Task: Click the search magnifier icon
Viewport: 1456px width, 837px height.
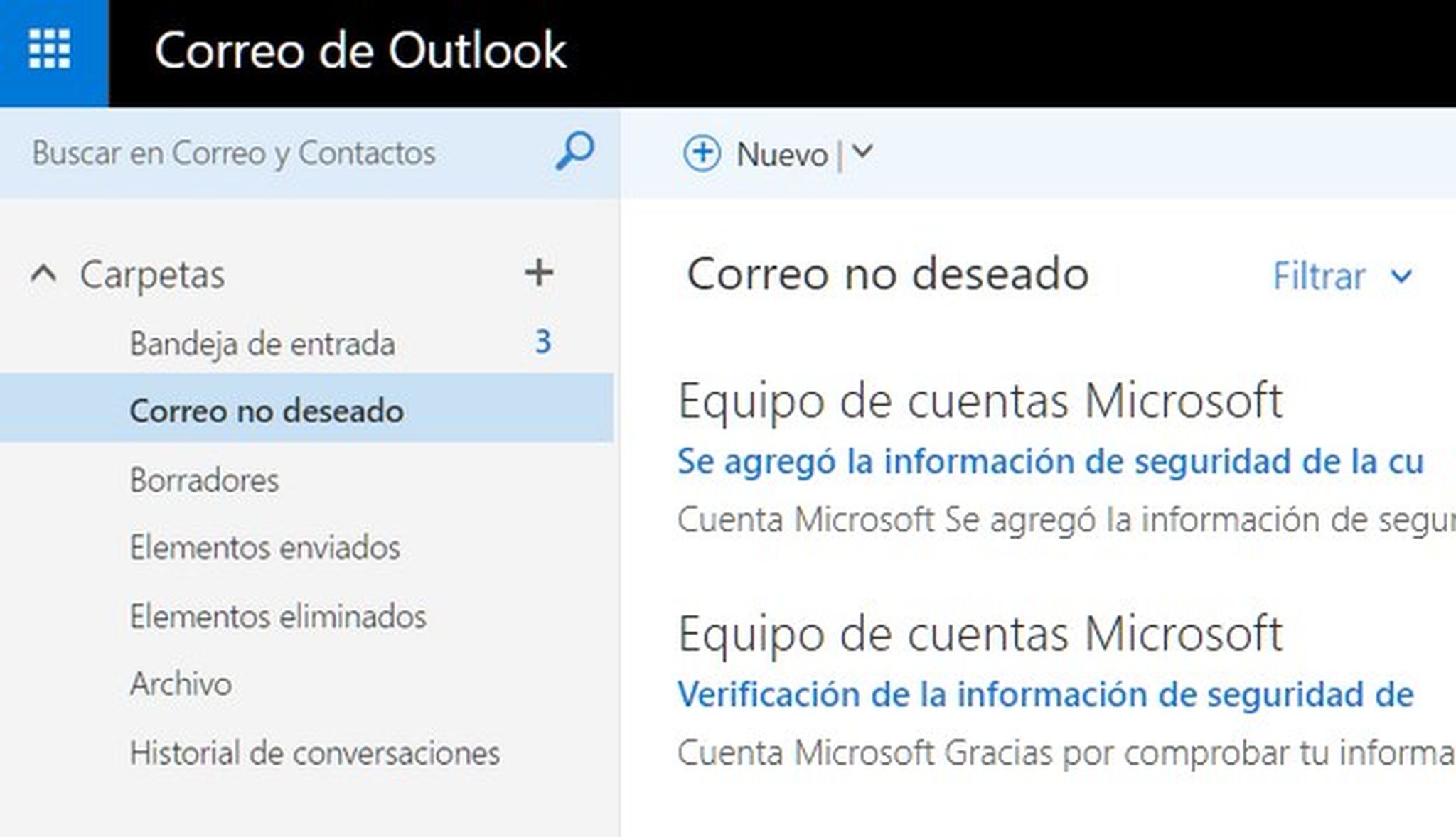Action: [x=574, y=151]
